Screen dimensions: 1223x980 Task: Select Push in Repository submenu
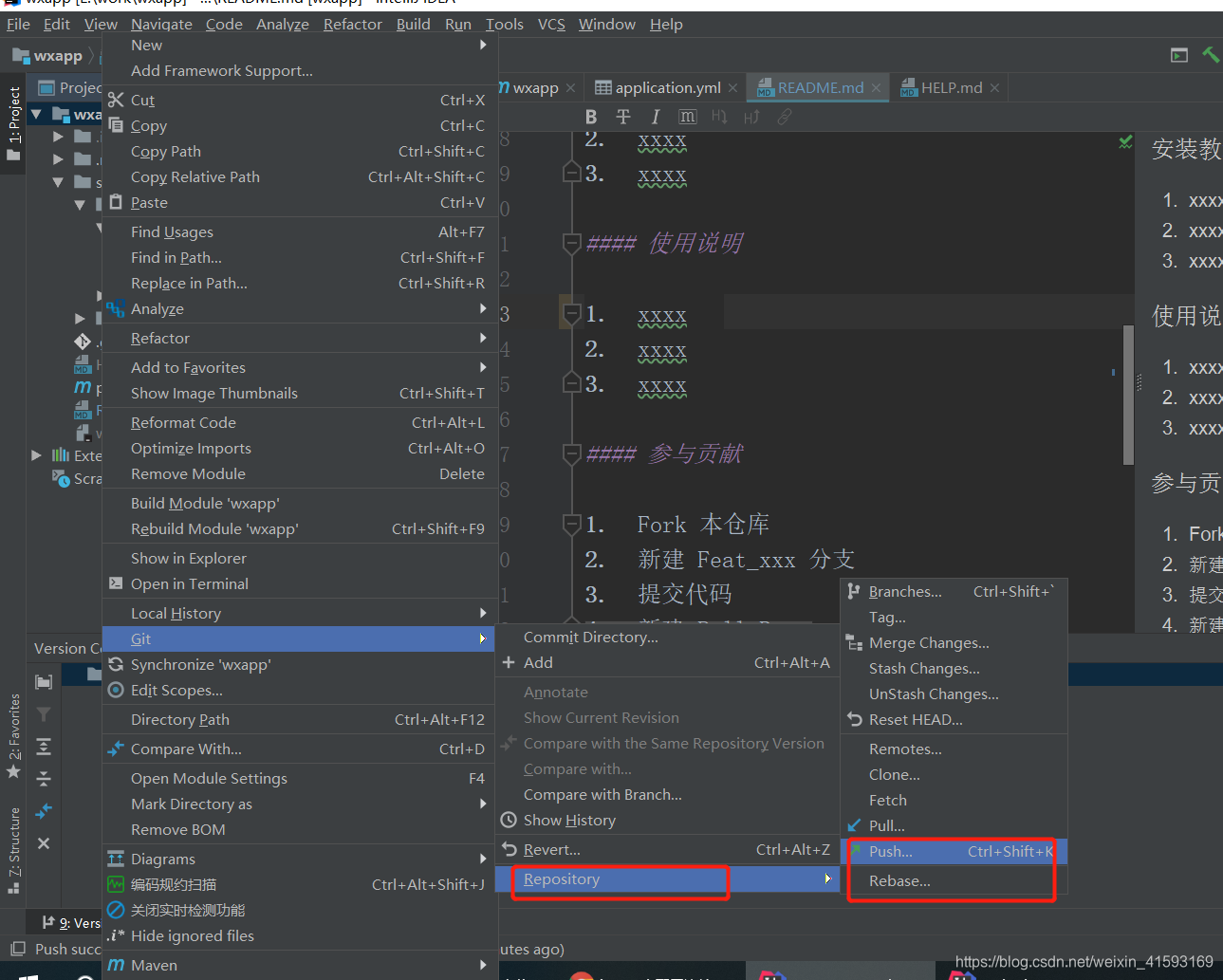954,851
